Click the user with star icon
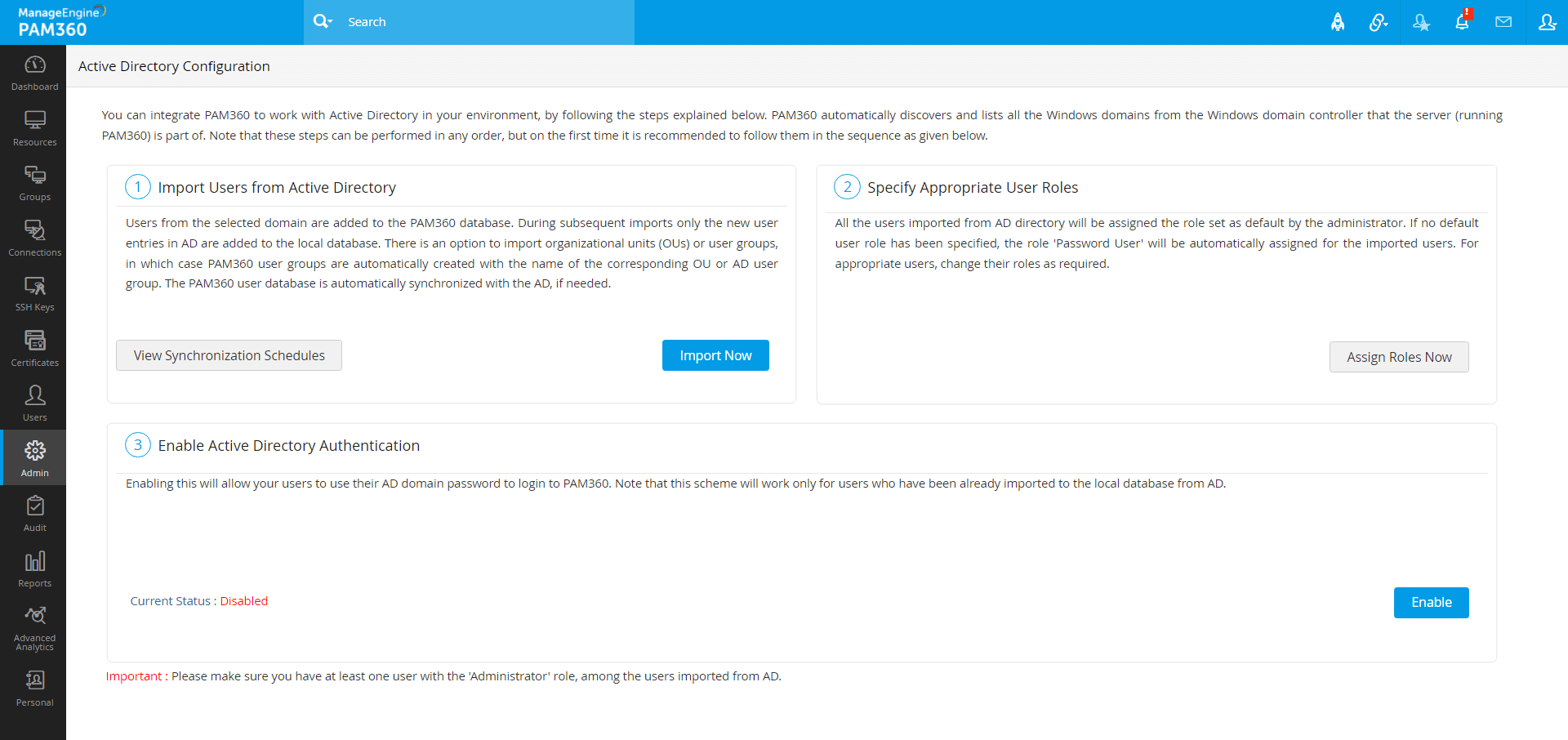This screenshot has height=740, width=1568. tap(1421, 22)
